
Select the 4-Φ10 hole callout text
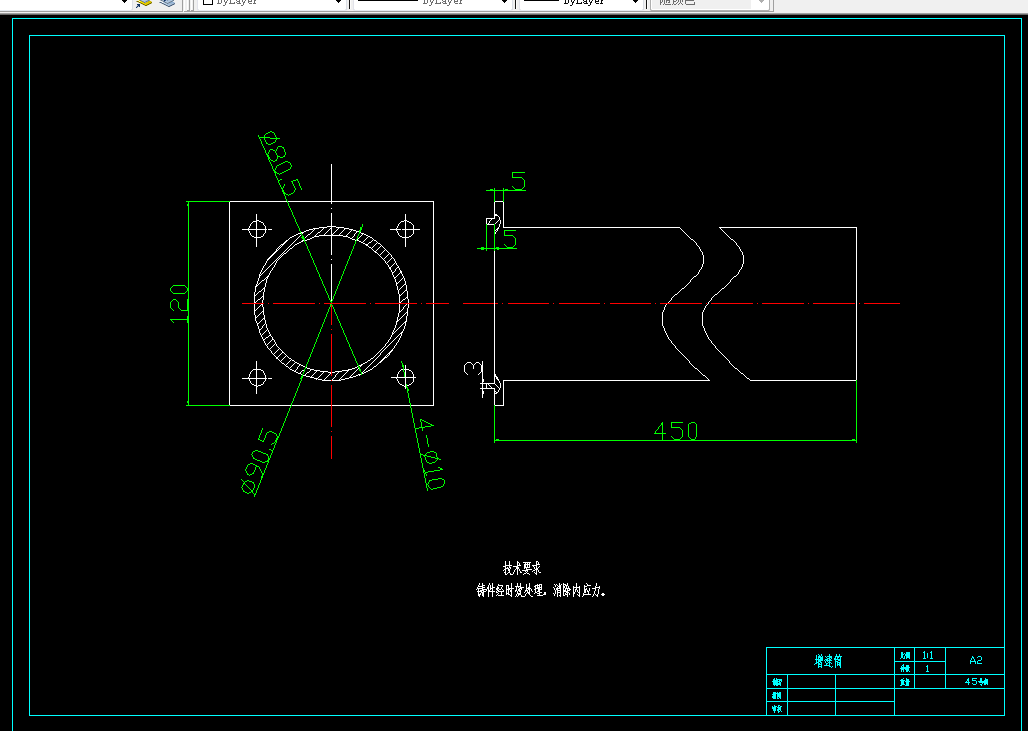click(x=431, y=455)
